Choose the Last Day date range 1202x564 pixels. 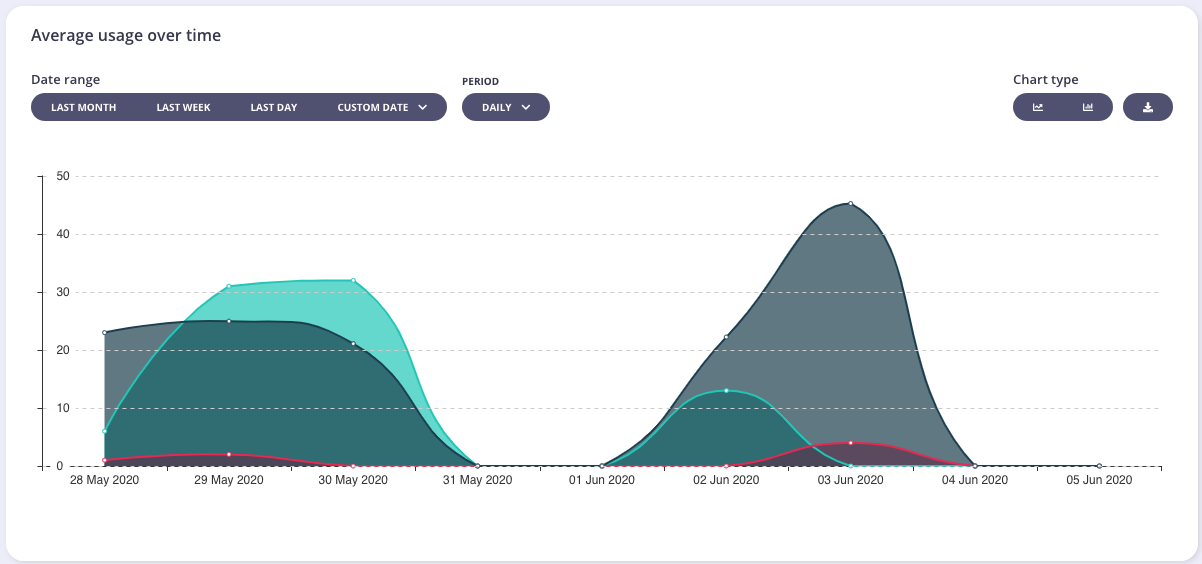point(273,107)
